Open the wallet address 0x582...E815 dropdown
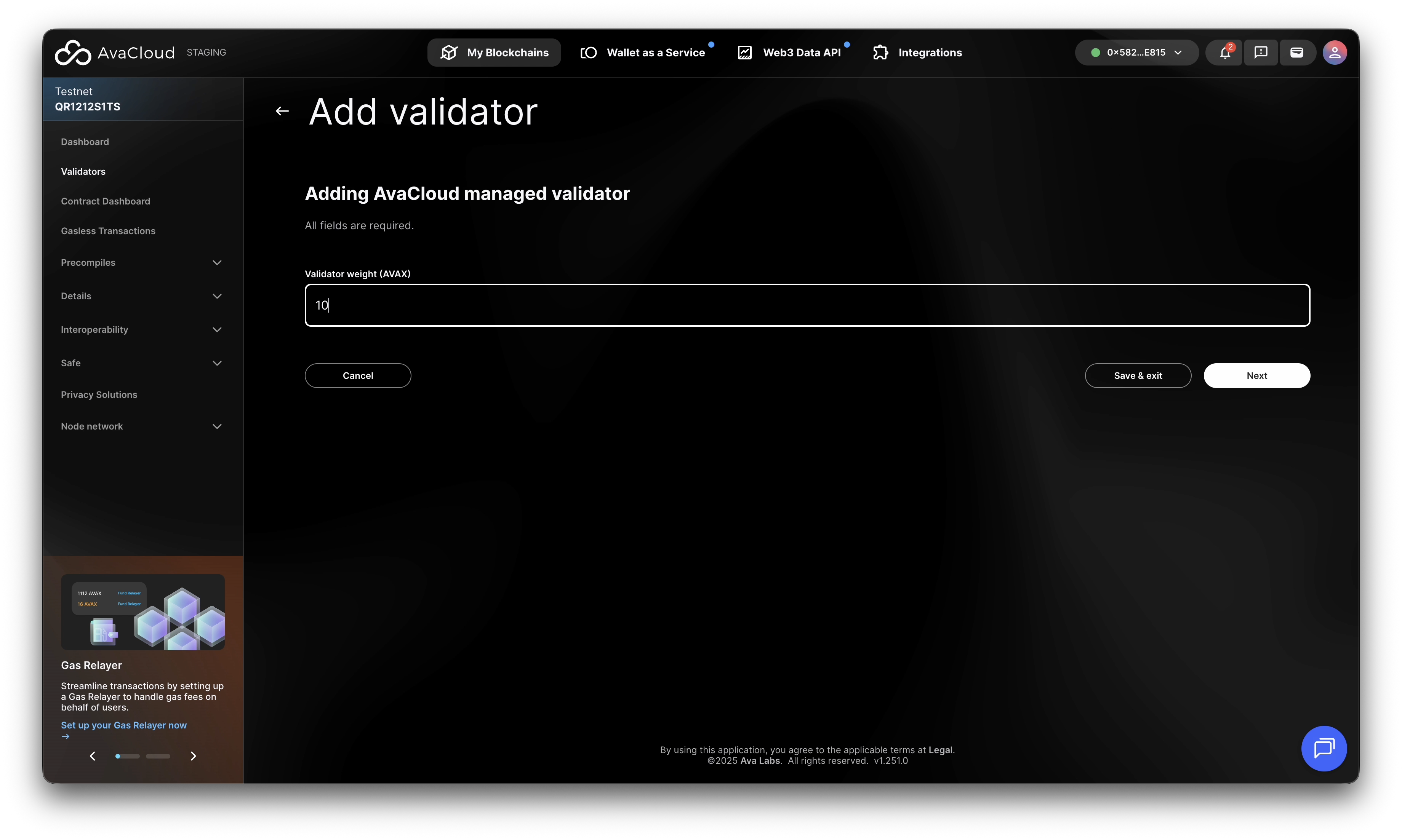This screenshot has width=1402, height=840. pyautogui.click(x=1136, y=53)
